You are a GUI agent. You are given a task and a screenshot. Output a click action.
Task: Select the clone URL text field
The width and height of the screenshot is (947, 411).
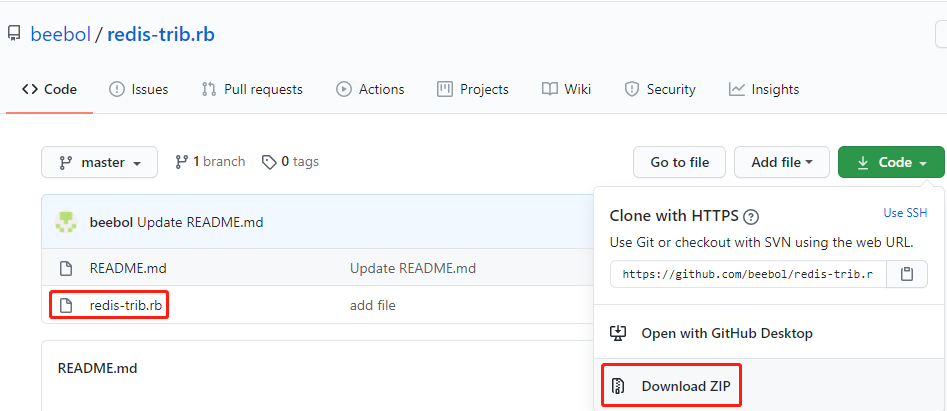748,274
